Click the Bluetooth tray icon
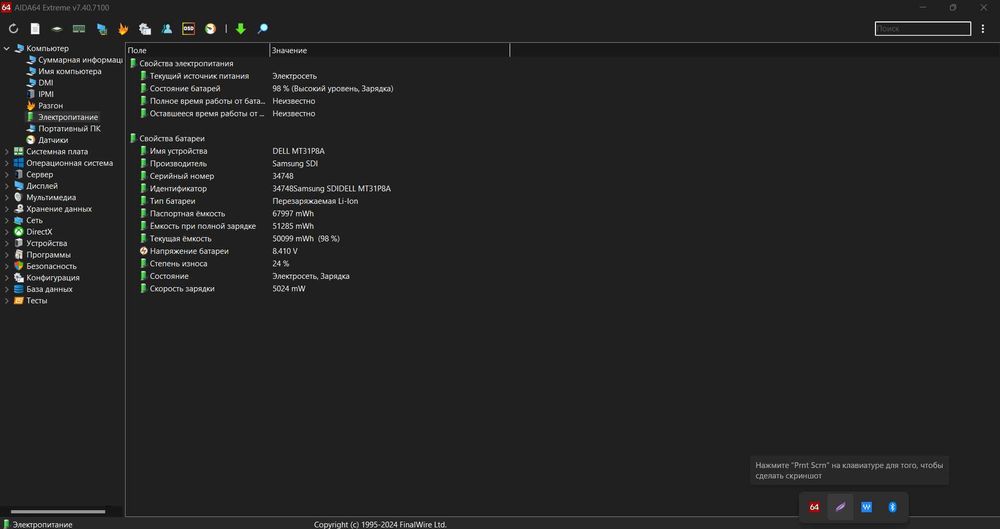Viewport: 1000px width, 529px height. click(x=892, y=507)
